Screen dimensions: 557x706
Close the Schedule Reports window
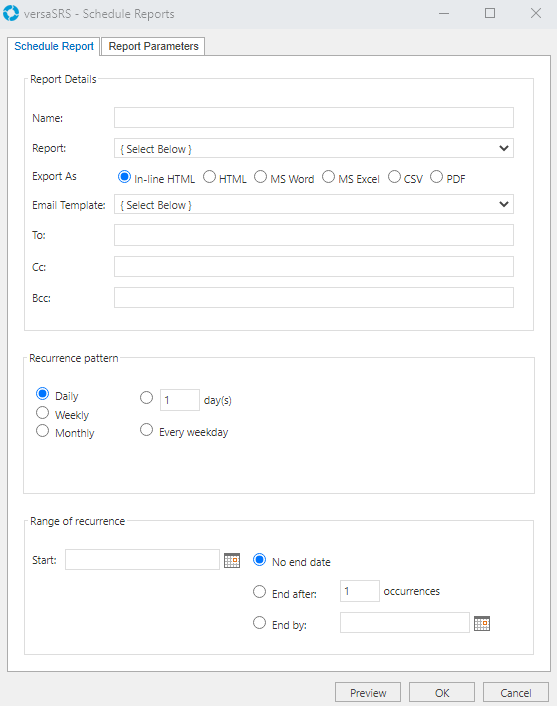(x=536, y=14)
